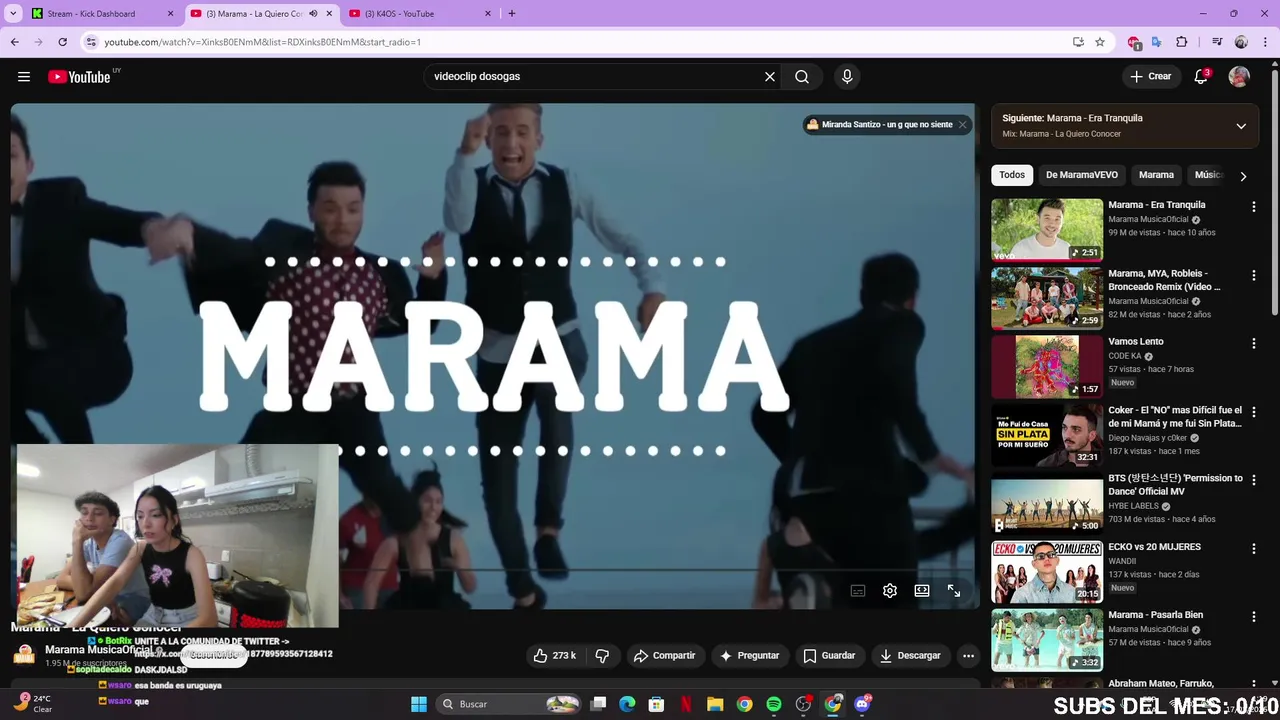Mute the Marama tab audio icon
This screenshot has width=1280, height=720.
click(313, 13)
